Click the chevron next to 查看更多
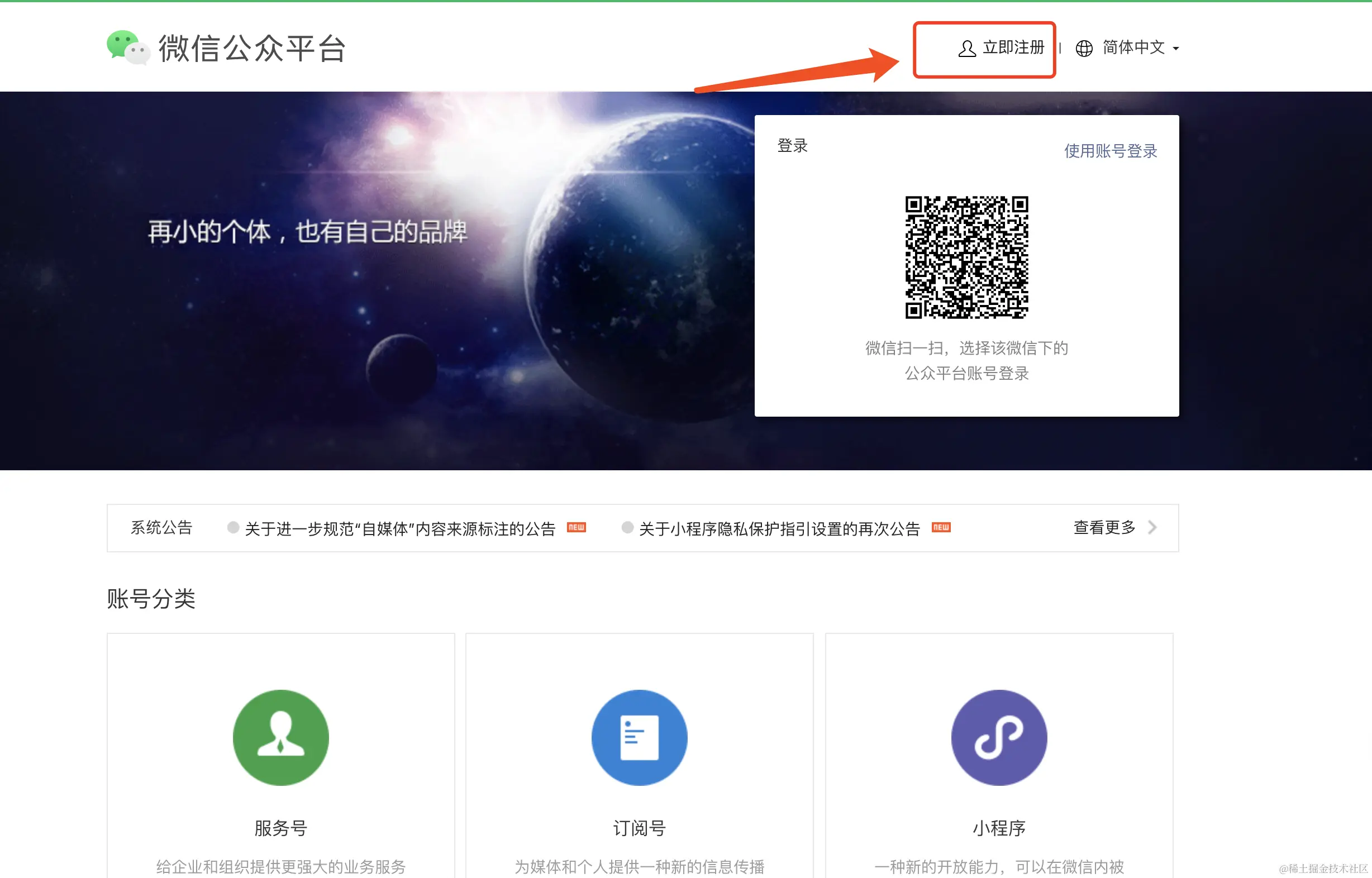Image resolution: width=1372 pixels, height=878 pixels. click(1152, 527)
